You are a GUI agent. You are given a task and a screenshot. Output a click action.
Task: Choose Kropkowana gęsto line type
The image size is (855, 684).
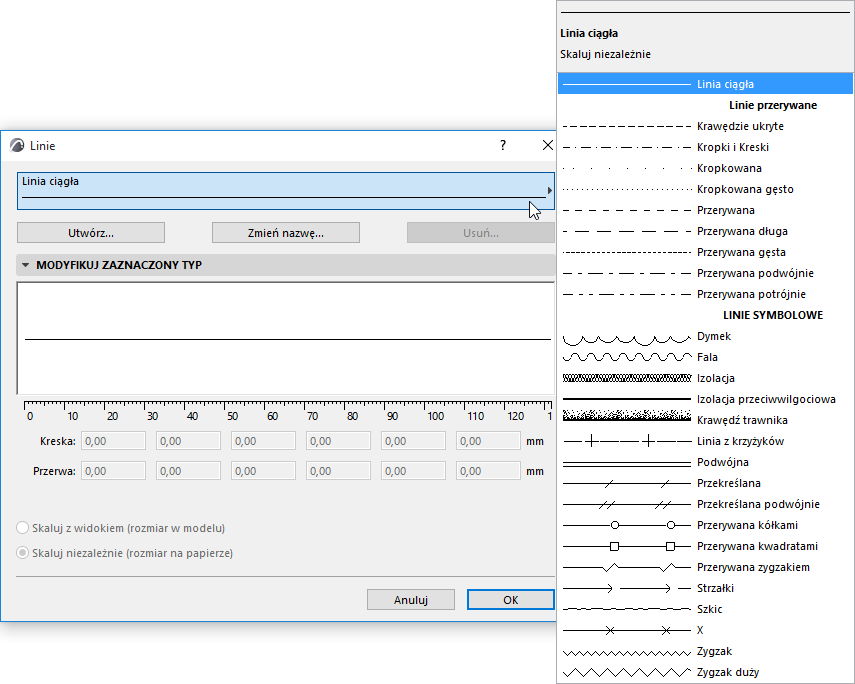[705, 189]
